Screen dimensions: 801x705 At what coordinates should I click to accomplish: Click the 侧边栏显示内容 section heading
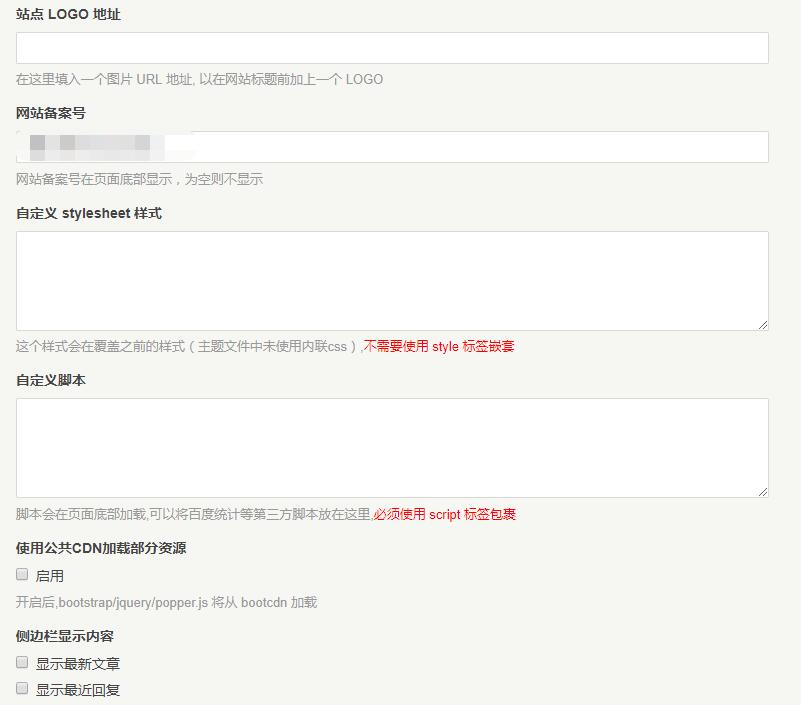[x=65, y=636]
